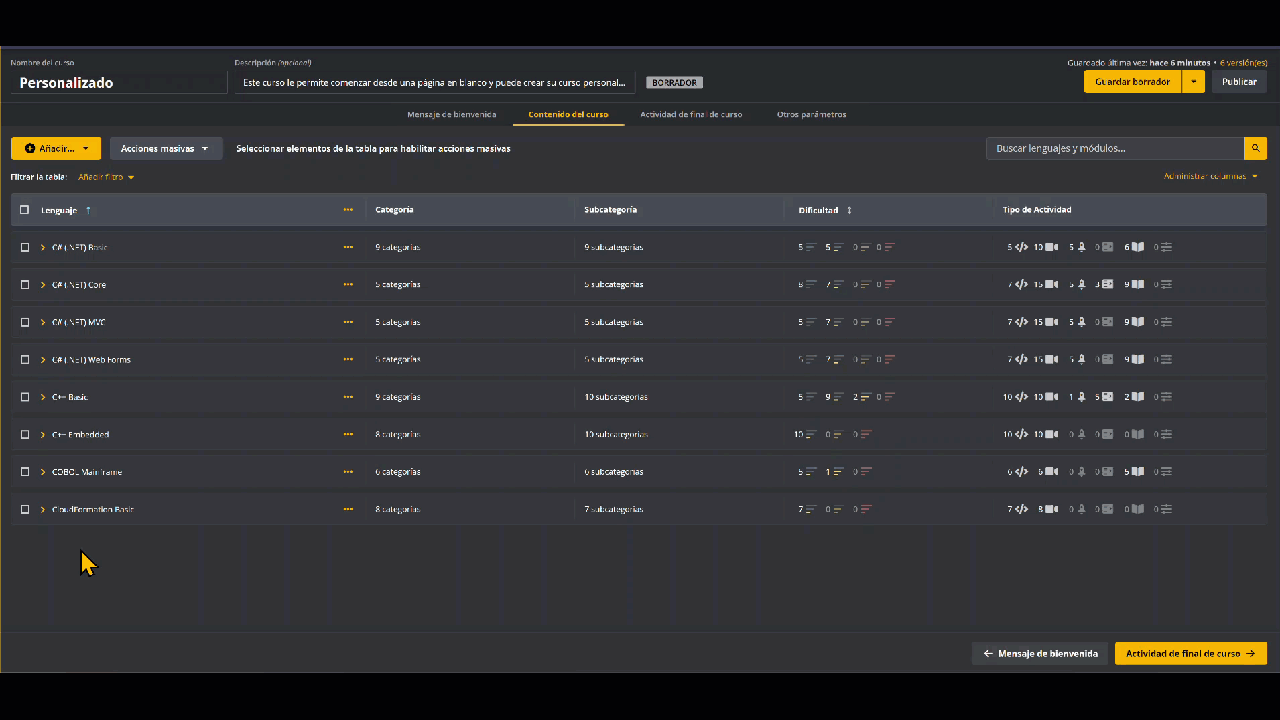This screenshot has height=720, width=1280.
Task: Check the C# (.NET) MVC row checkbox
Action: pos(25,322)
